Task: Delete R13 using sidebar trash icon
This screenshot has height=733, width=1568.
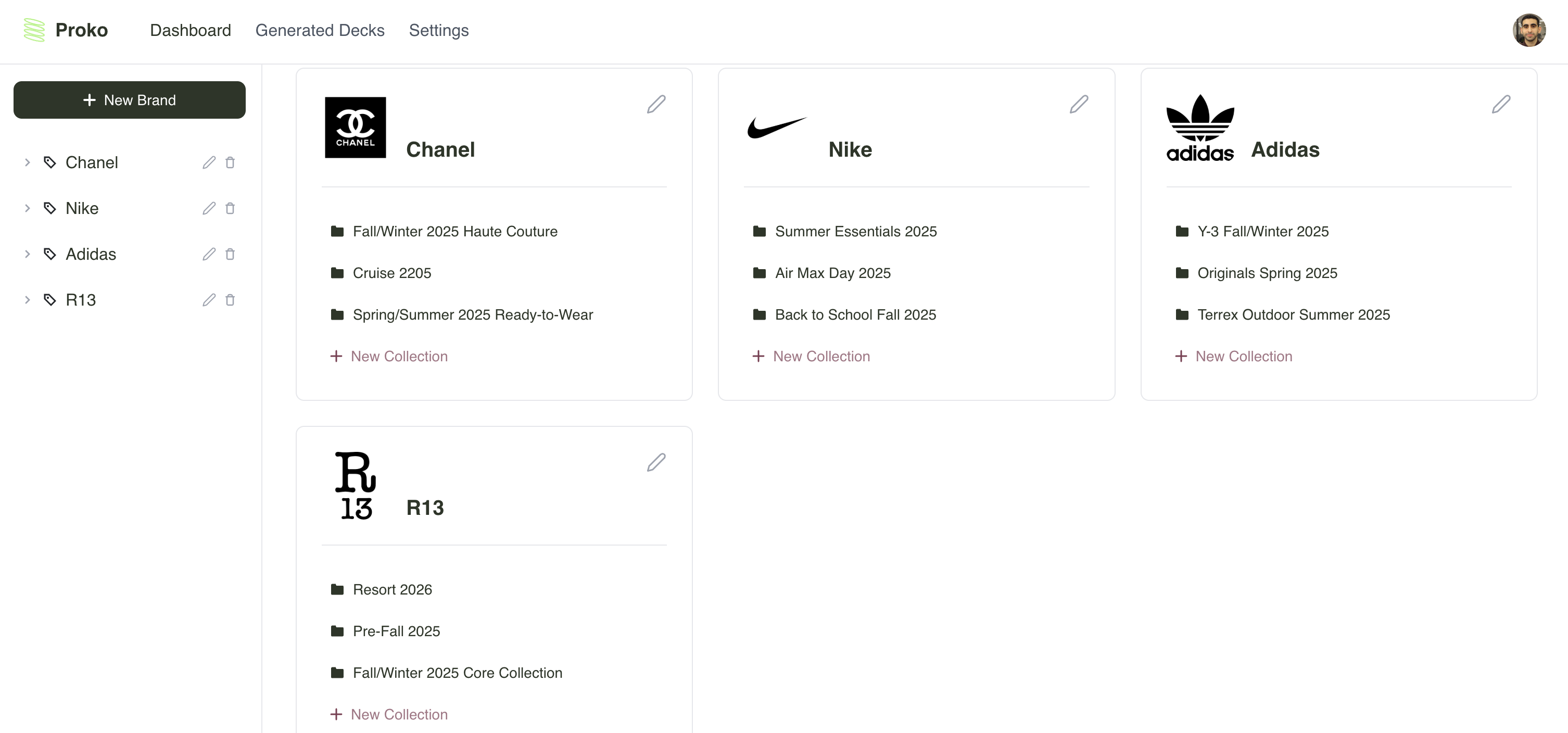Action: (230, 299)
